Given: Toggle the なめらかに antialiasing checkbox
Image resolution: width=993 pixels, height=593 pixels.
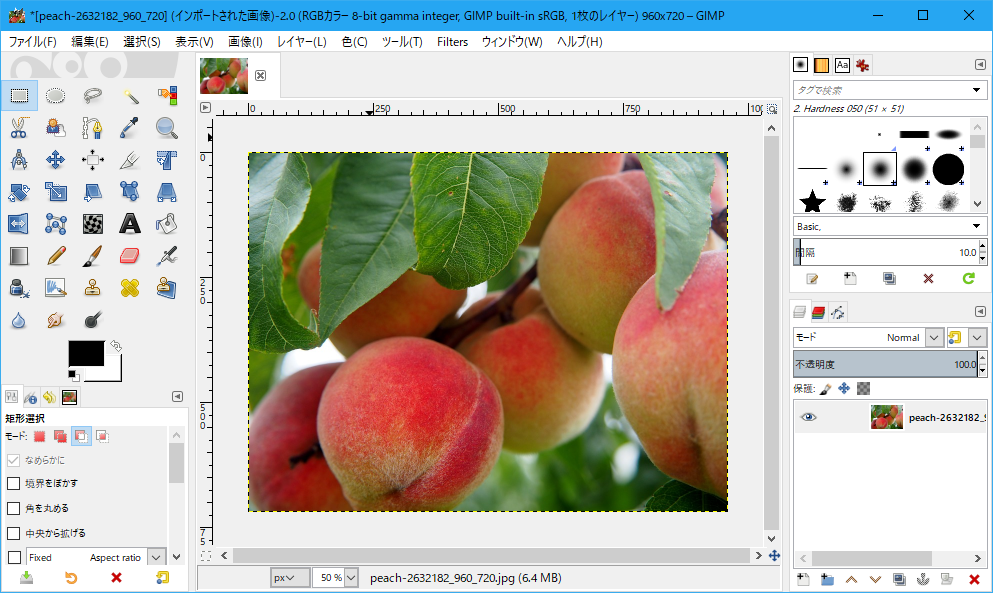Looking at the screenshot, I should (x=13, y=460).
